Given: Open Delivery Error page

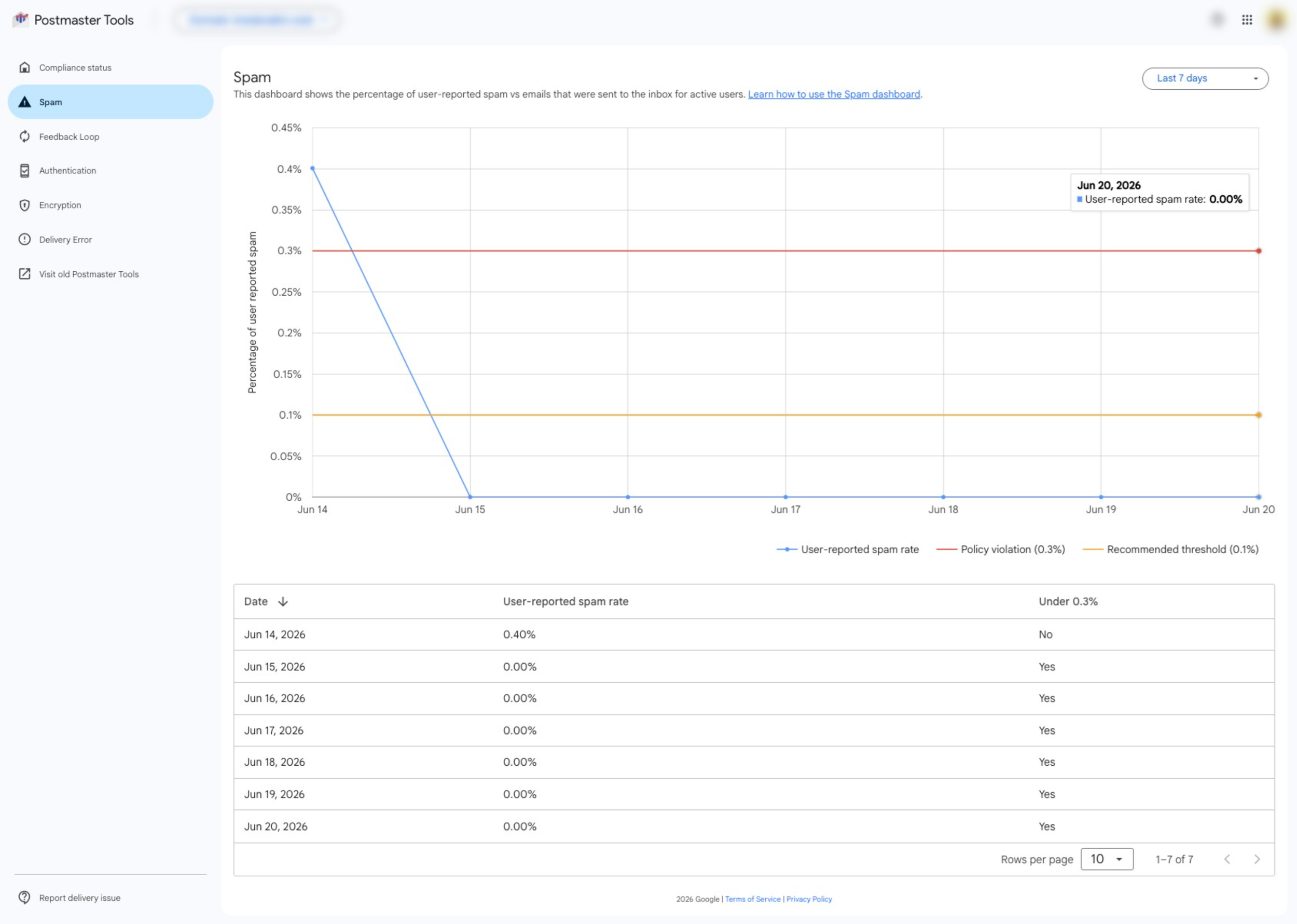Looking at the screenshot, I should click(x=111, y=240).
